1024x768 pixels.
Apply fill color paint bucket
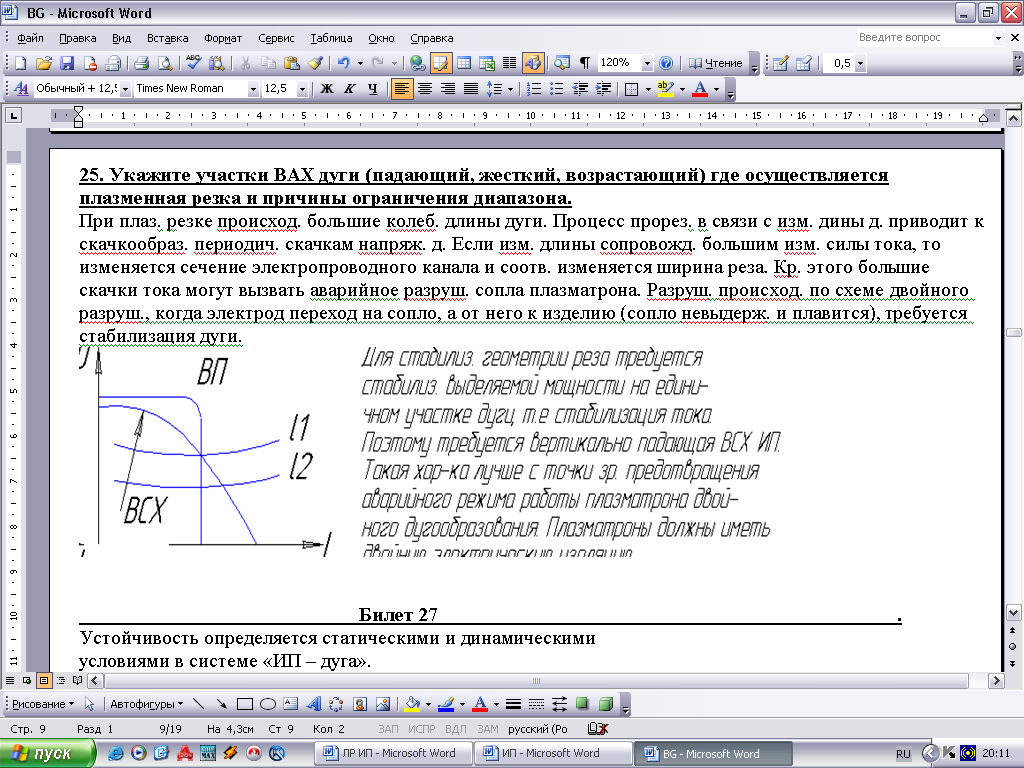412,704
